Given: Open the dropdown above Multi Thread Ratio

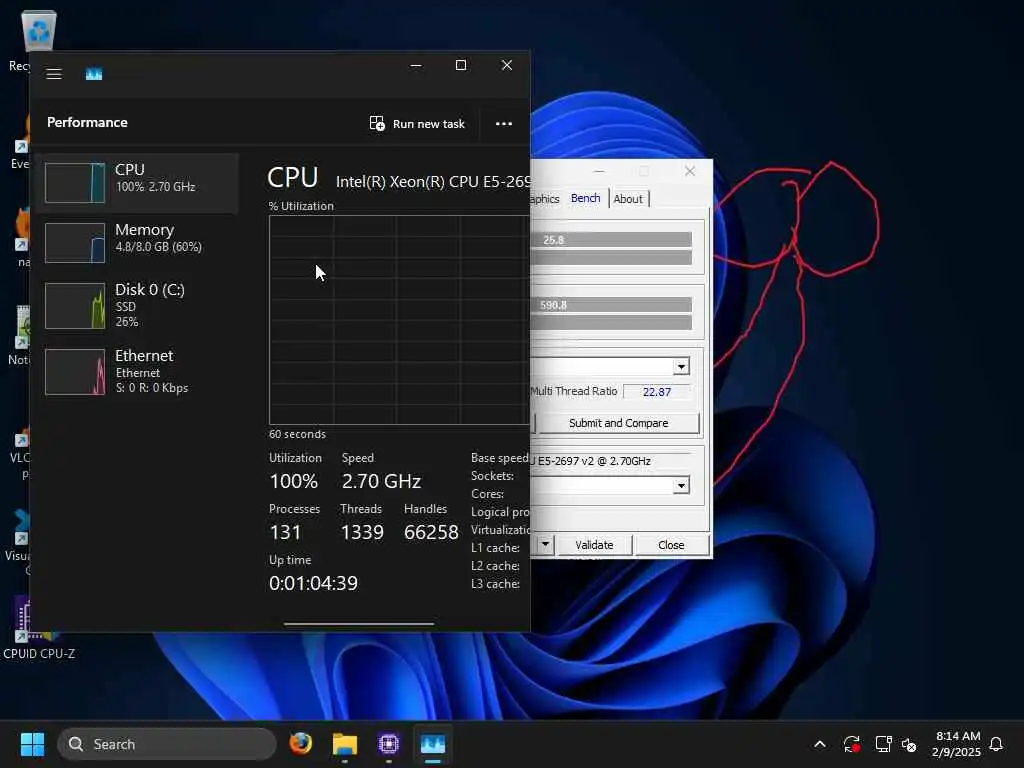Looking at the screenshot, I should 681,366.
